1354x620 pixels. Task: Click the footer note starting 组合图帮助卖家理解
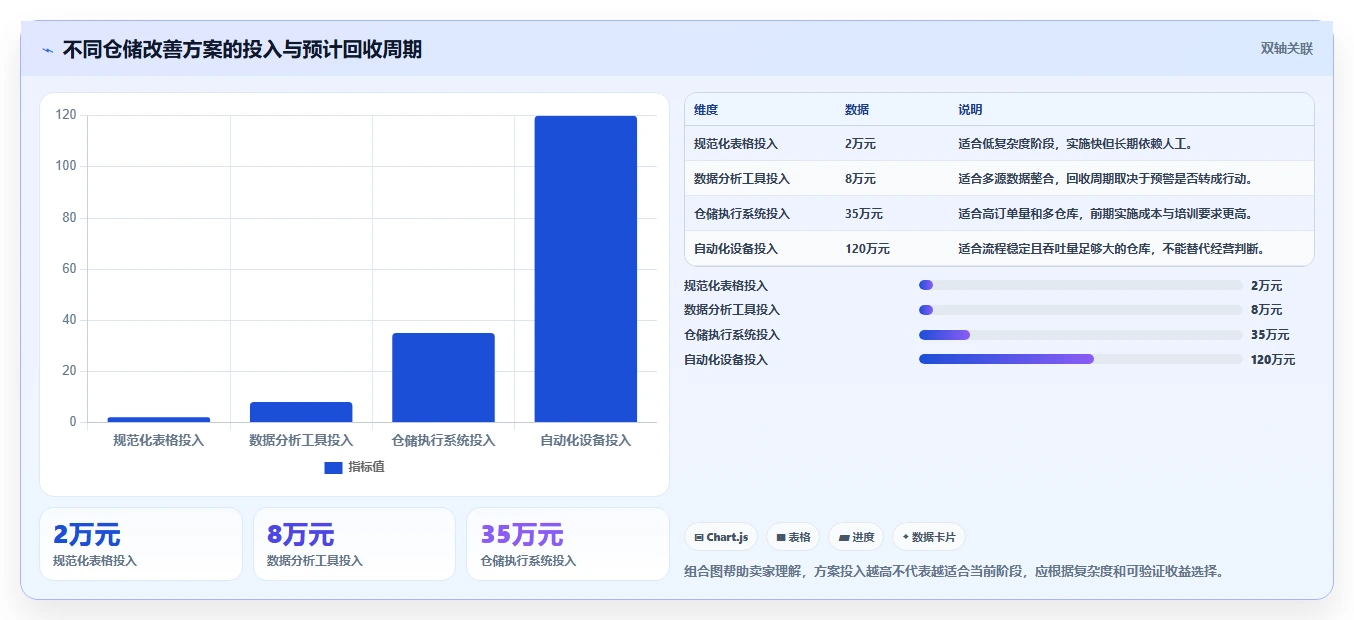(x=954, y=572)
